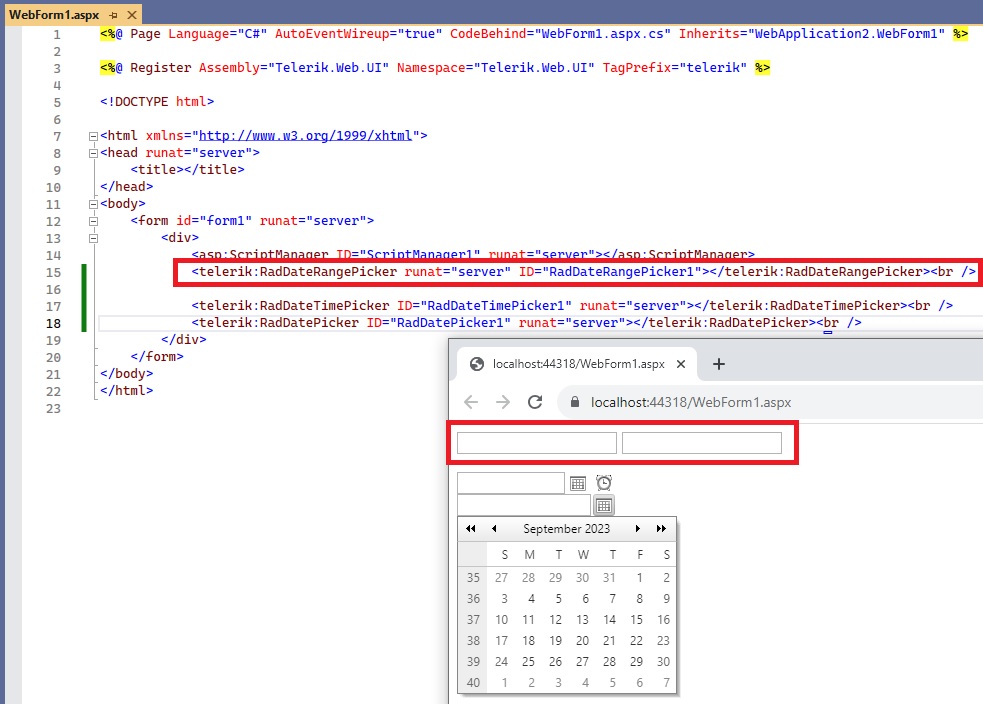Collapse the html element code block
Viewport: 983px width, 704px height.
92,136
